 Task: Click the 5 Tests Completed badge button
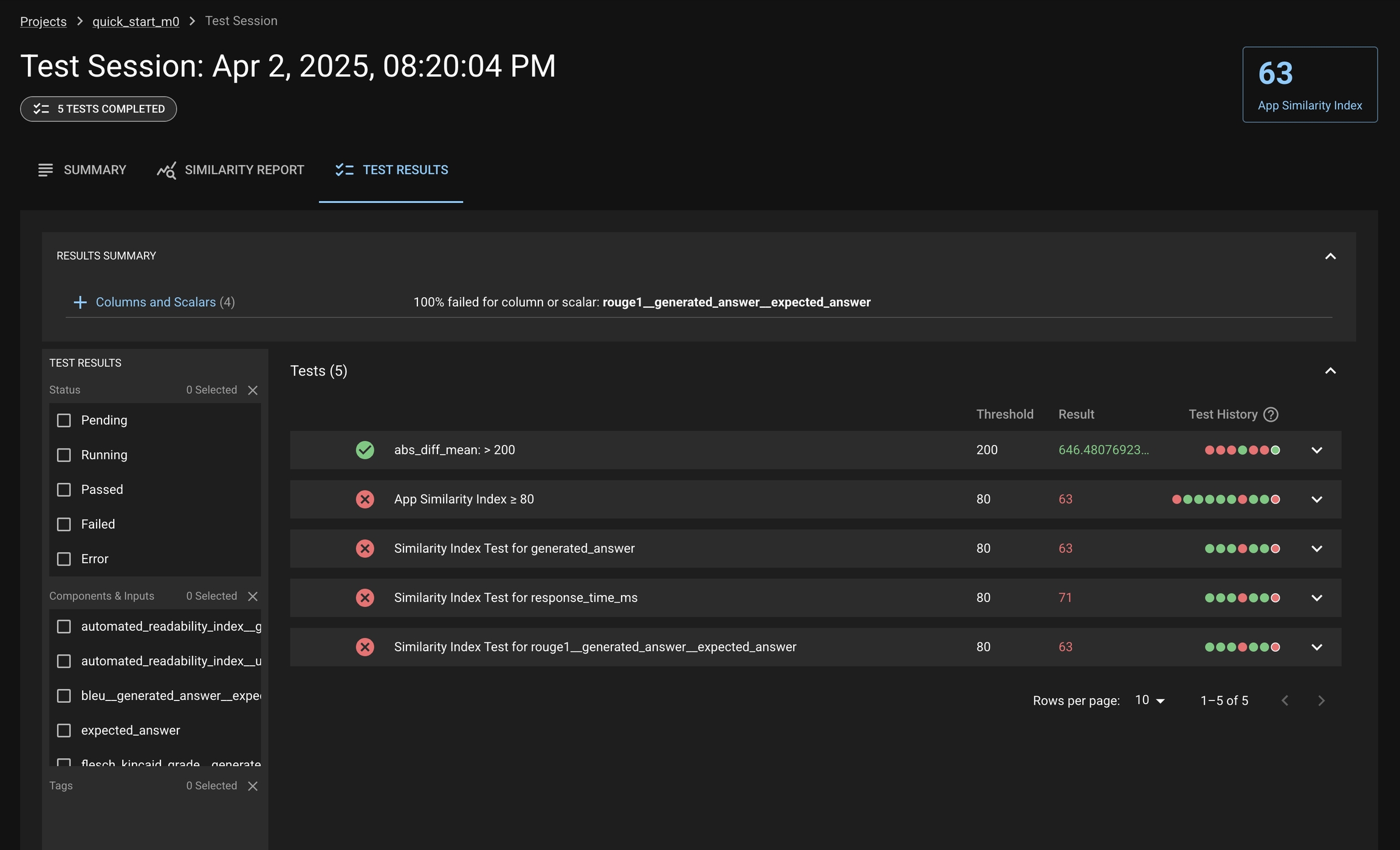click(x=98, y=109)
